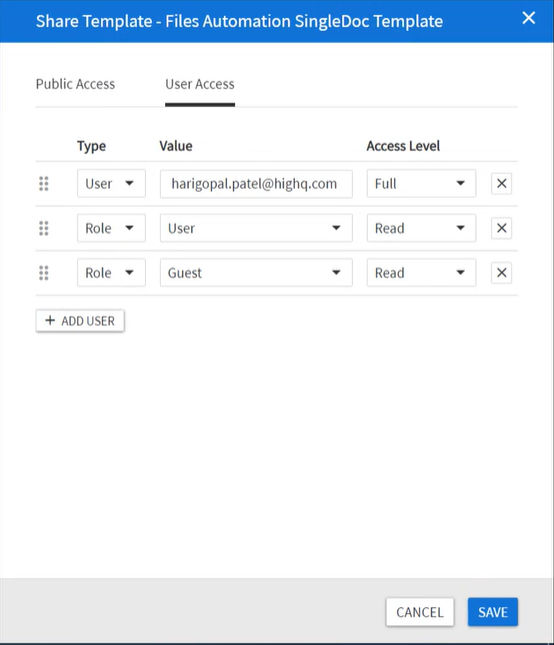The width and height of the screenshot is (554, 645).
Task: Grab the drag handle of the first row
Action: click(x=44, y=183)
